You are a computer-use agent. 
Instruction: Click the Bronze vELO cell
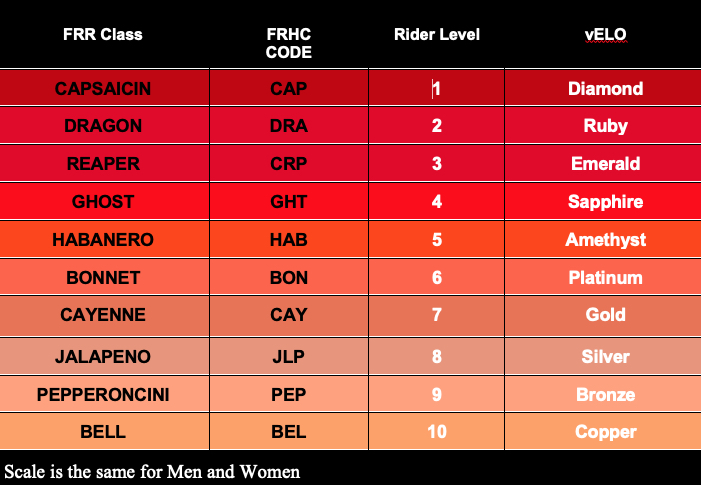pyautogui.click(x=605, y=394)
